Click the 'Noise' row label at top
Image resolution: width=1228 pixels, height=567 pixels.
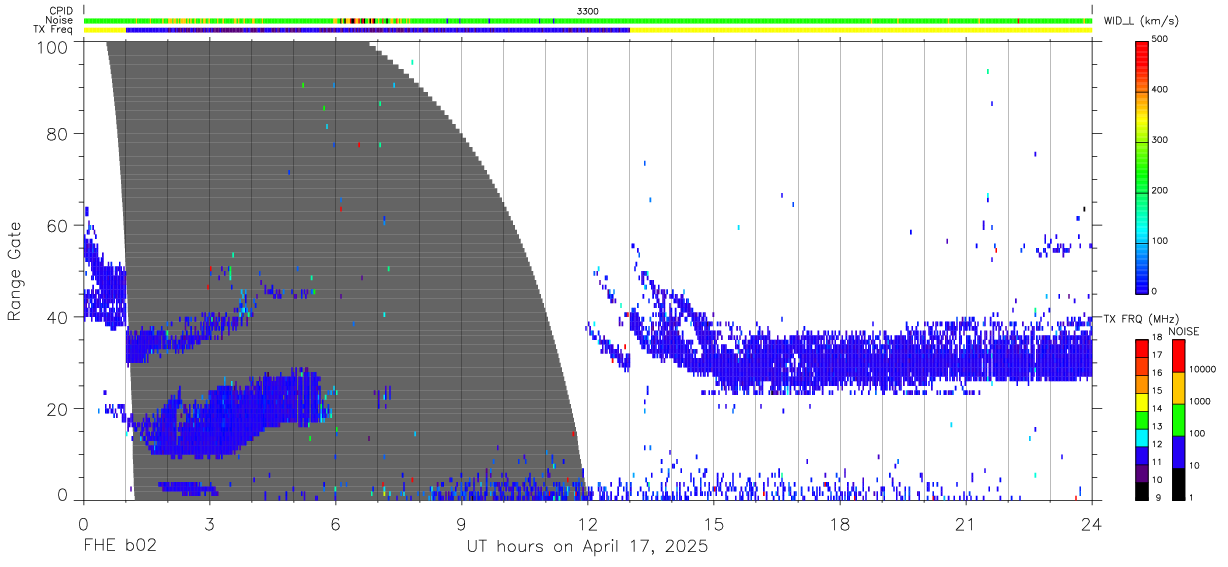click(60, 20)
